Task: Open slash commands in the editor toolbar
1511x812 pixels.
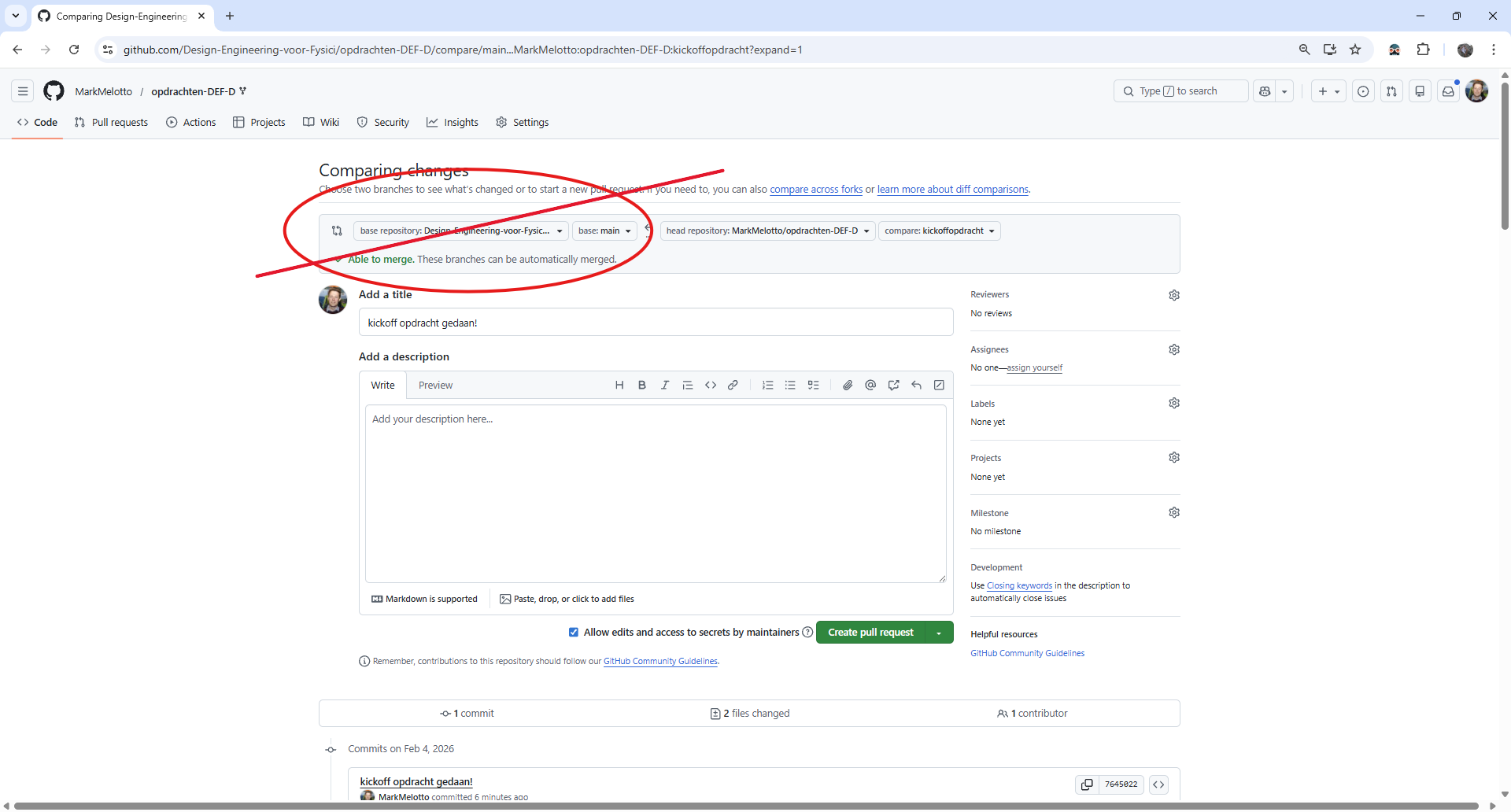Action: [x=939, y=386]
